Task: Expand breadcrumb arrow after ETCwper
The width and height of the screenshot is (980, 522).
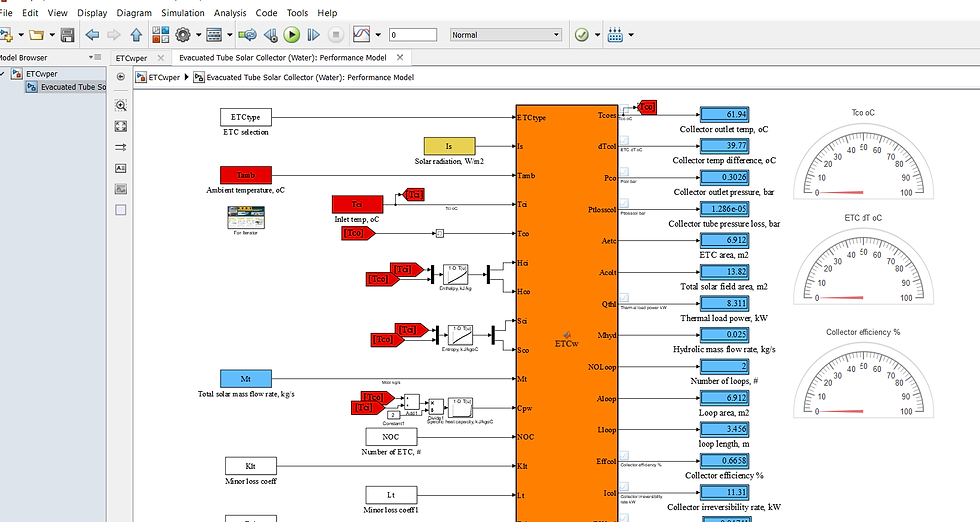Action: [186, 78]
